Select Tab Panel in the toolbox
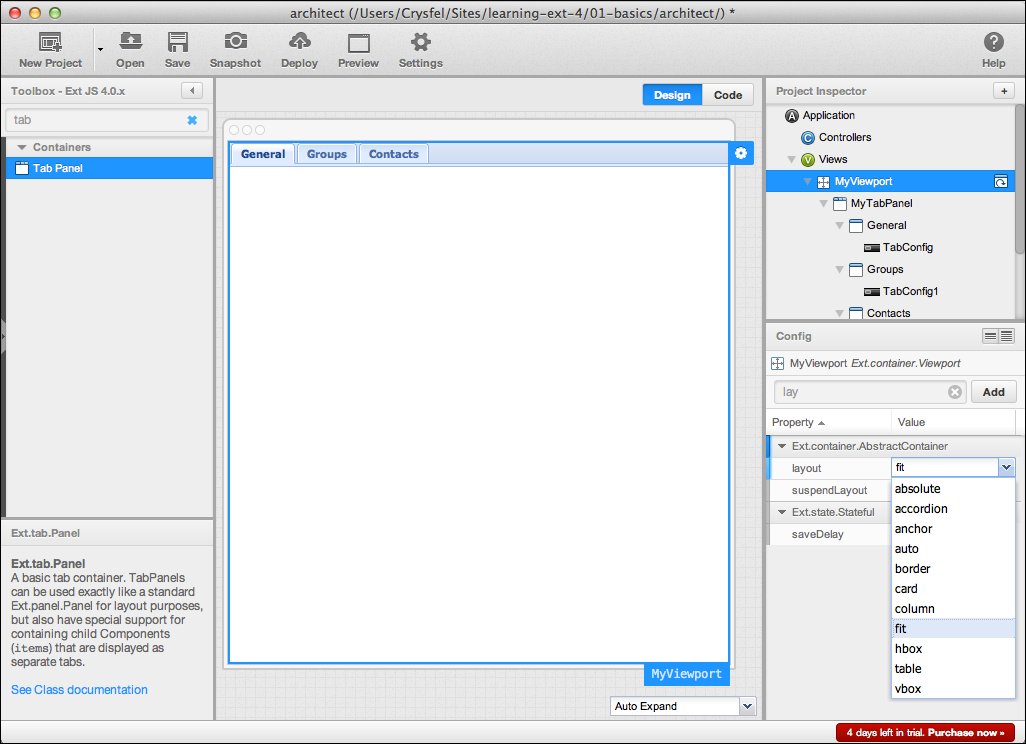 pos(109,168)
